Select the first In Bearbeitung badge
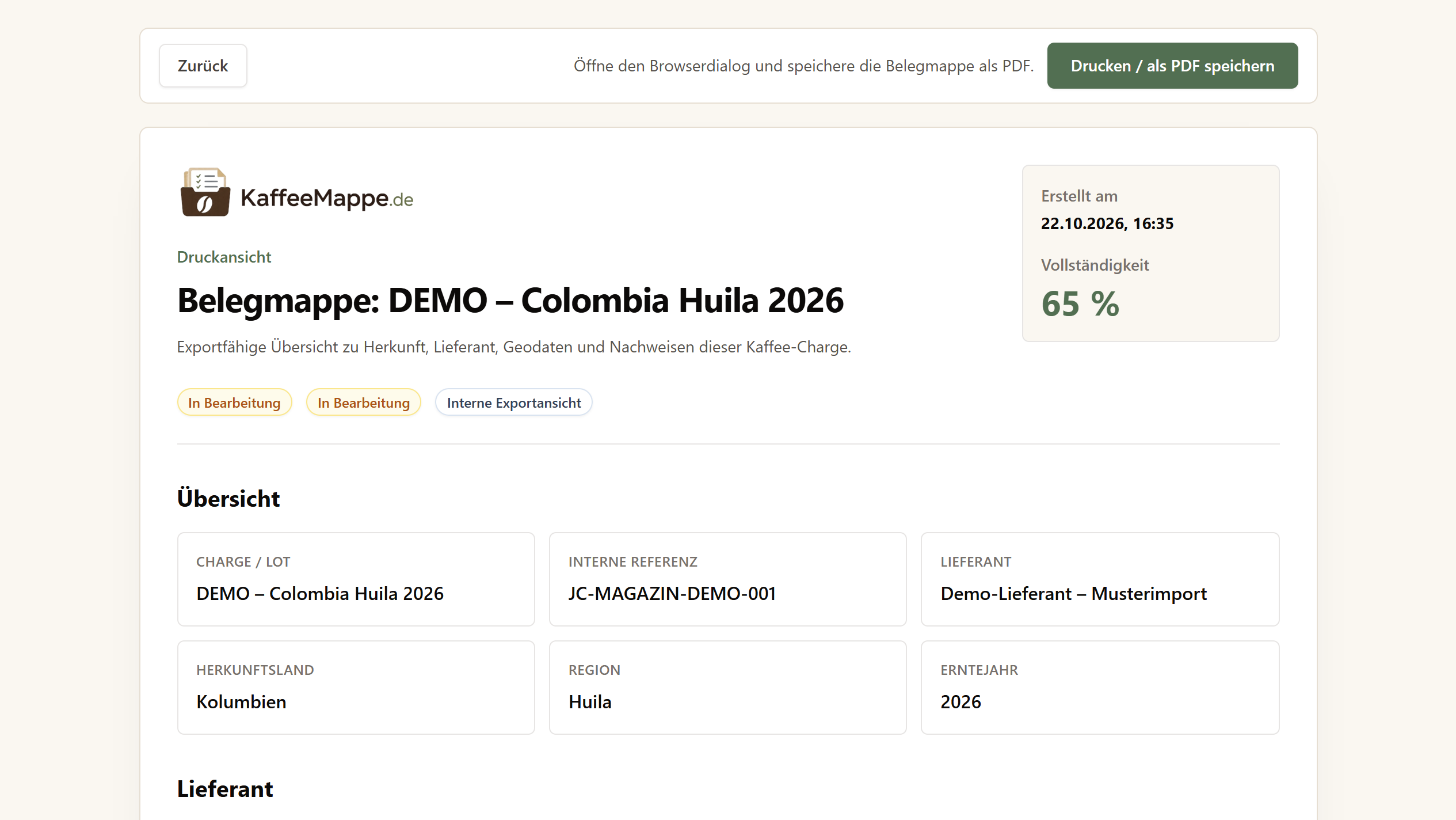The width and height of the screenshot is (1456, 820). [234, 402]
